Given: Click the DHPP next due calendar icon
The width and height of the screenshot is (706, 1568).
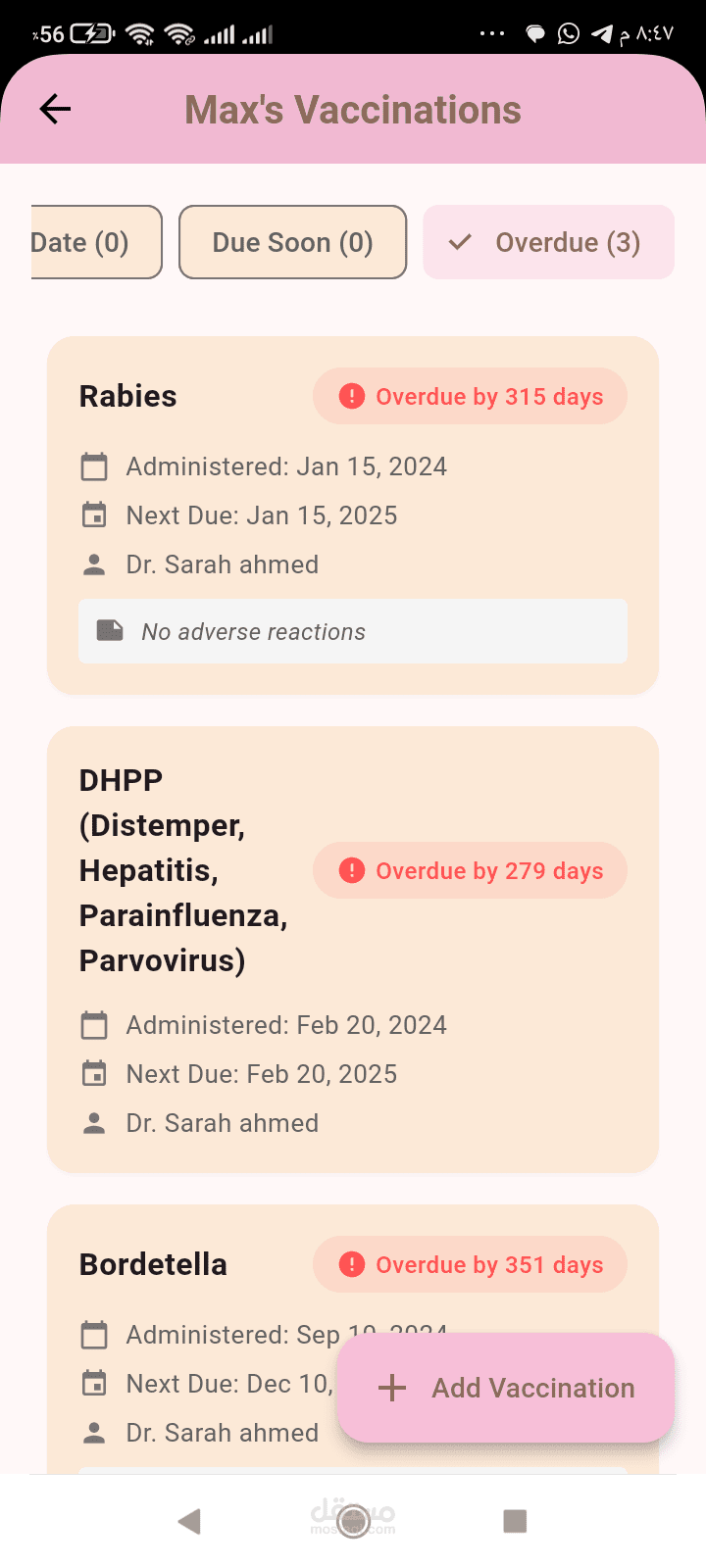Looking at the screenshot, I should (x=94, y=1074).
